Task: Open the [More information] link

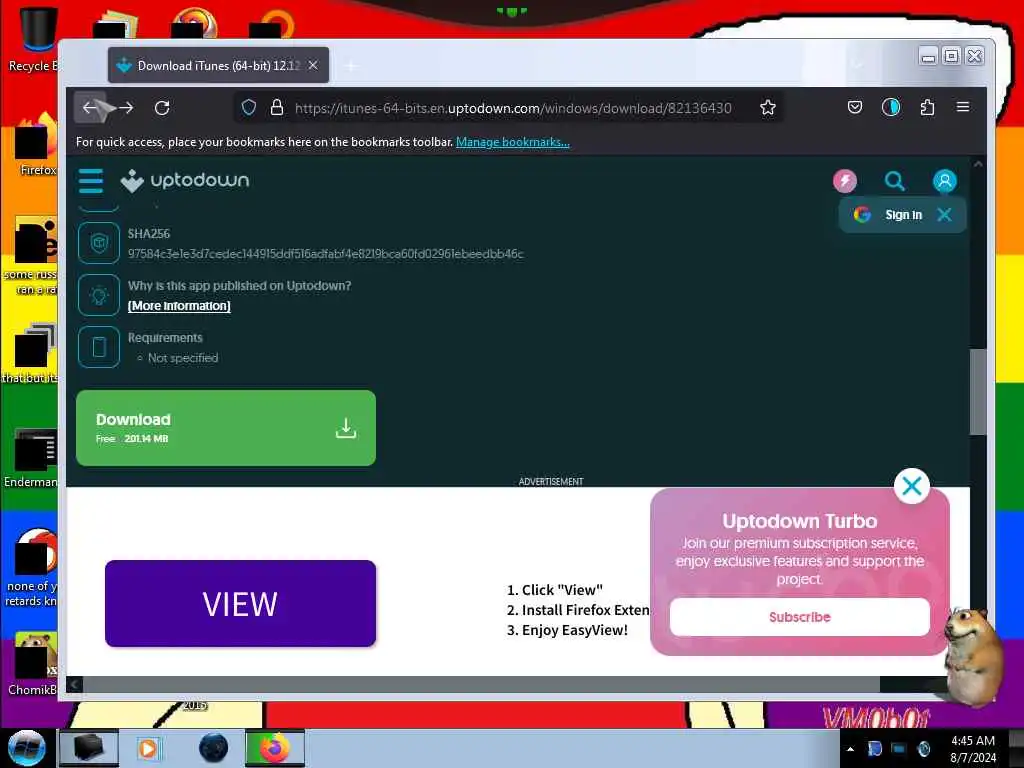Action: click(179, 306)
